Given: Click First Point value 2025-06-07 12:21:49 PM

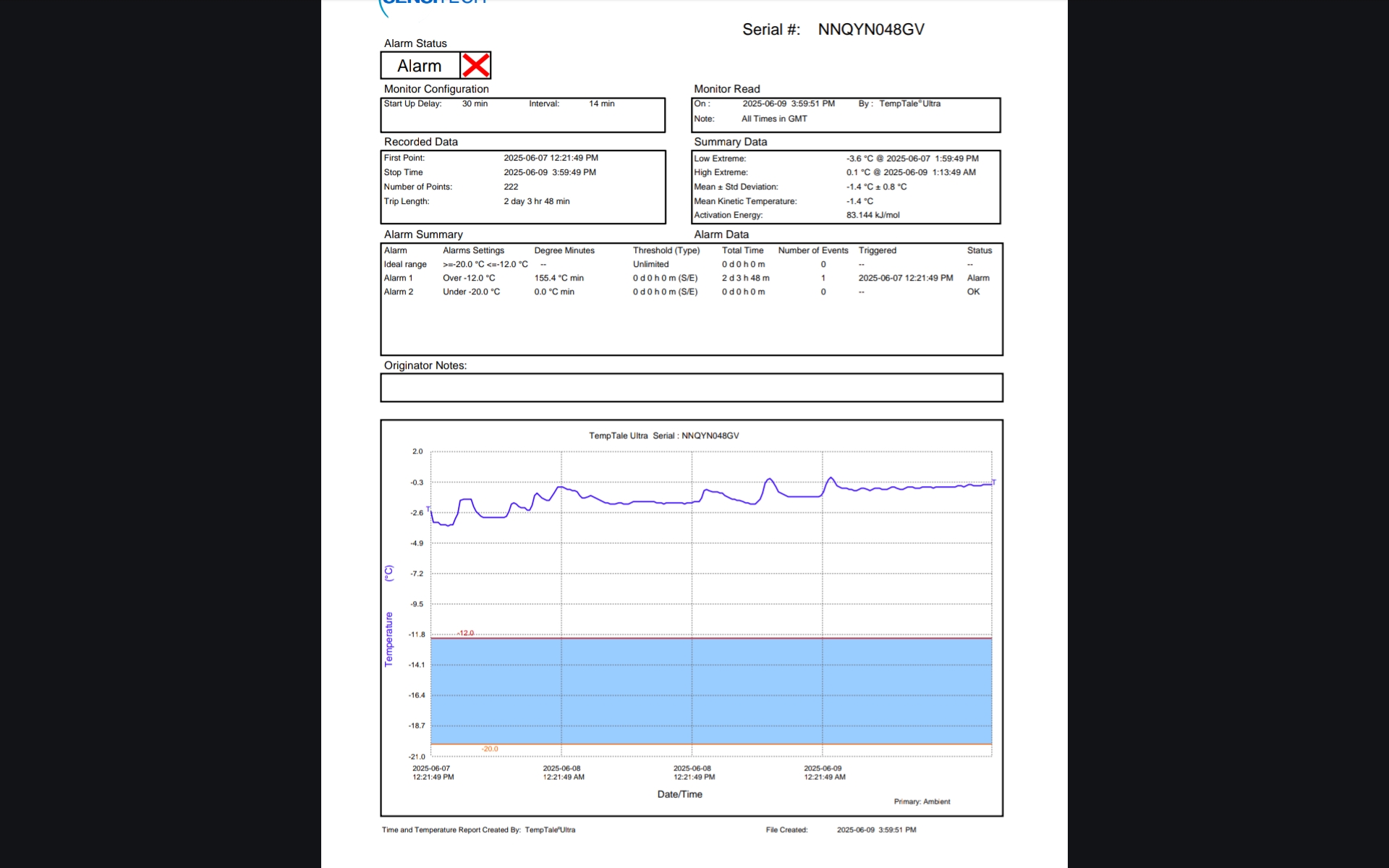Looking at the screenshot, I should [551, 158].
